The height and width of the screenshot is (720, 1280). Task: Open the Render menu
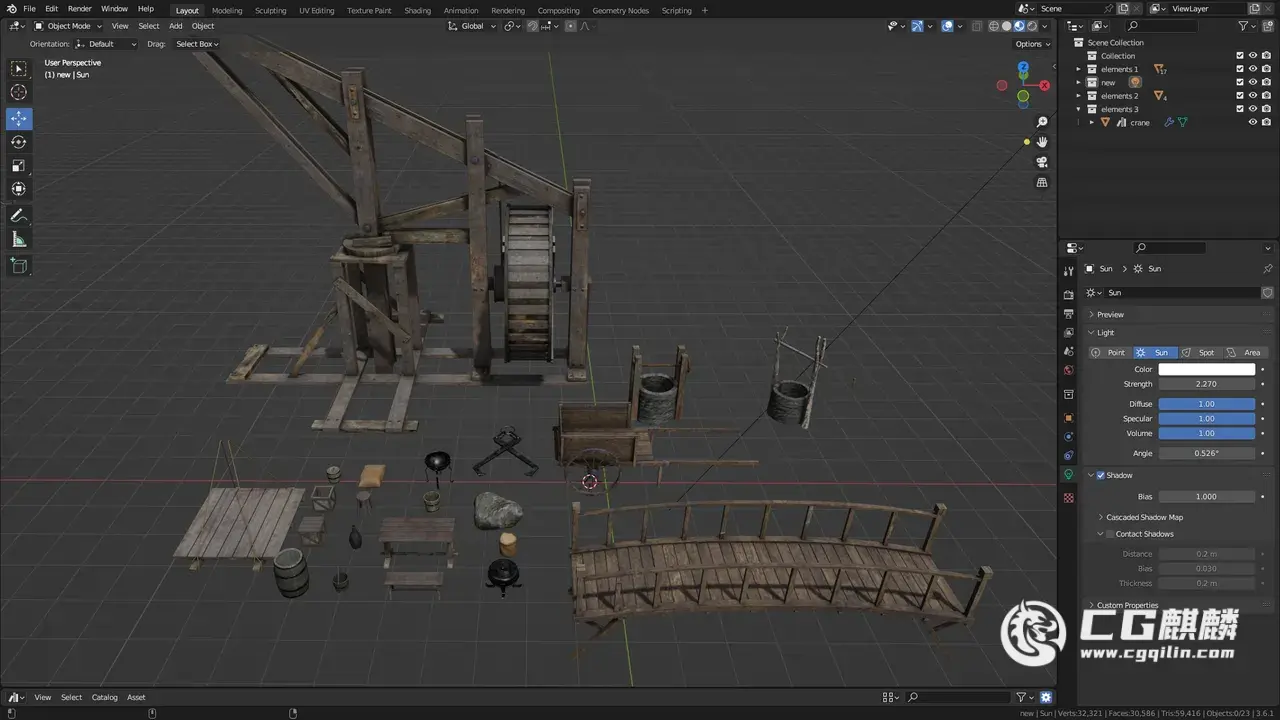[x=79, y=9]
